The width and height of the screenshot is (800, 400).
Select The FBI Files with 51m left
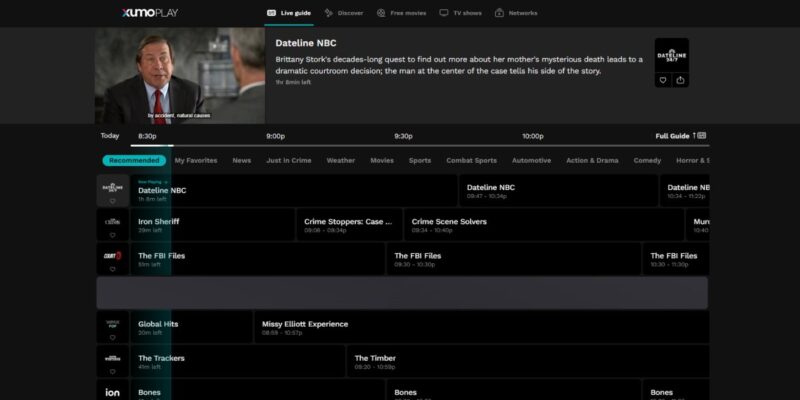(258, 259)
